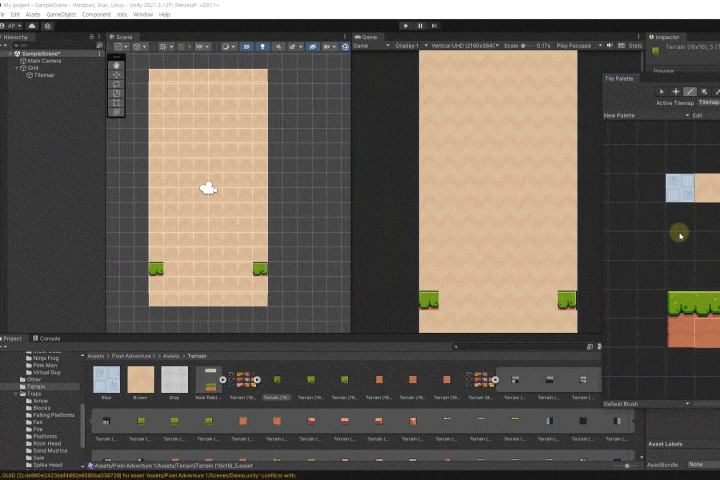This screenshot has height=480, width=720.
Task: Select the Brown background asset thumbnail
Action: point(141,380)
